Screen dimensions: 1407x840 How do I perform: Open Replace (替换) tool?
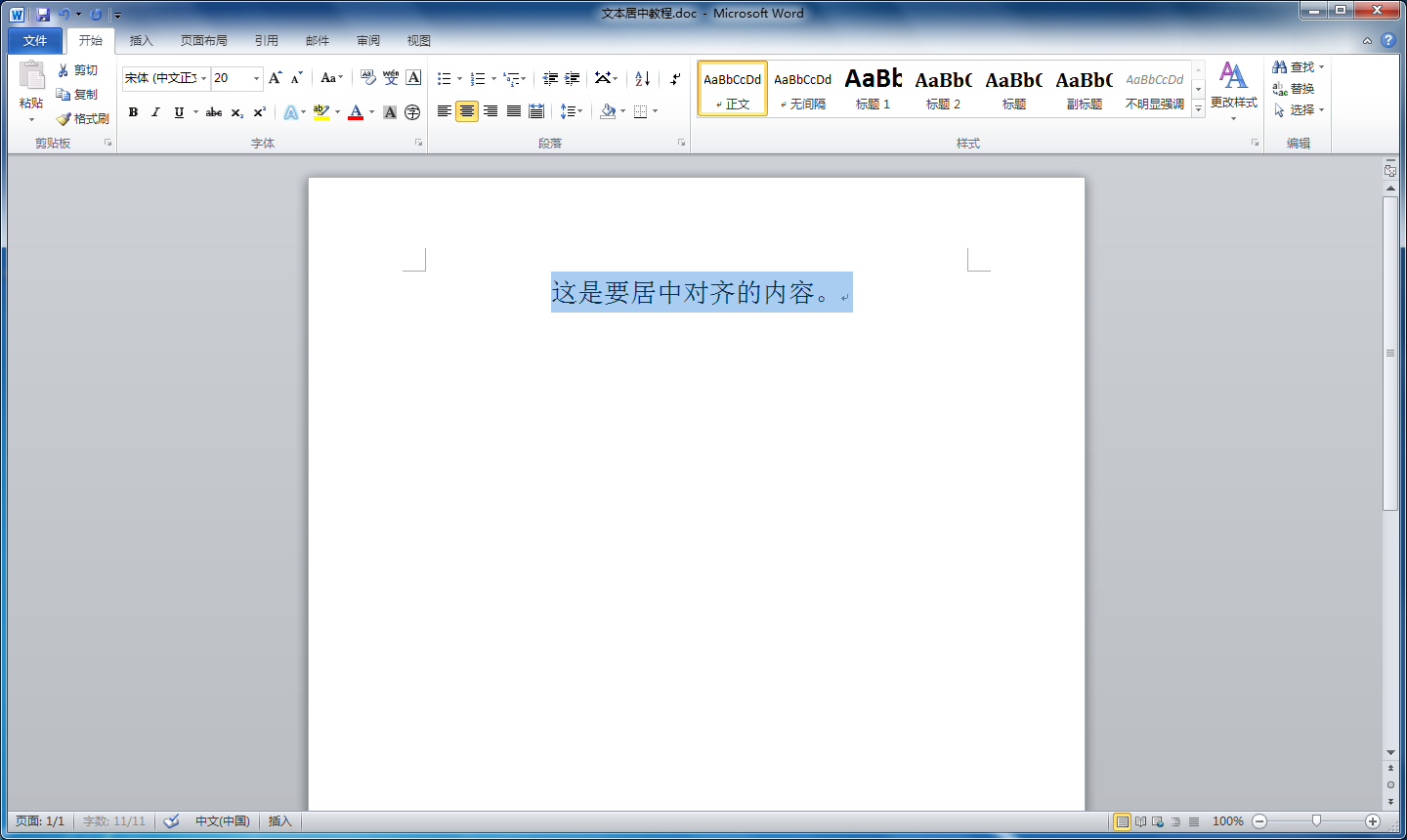click(1294, 89)
